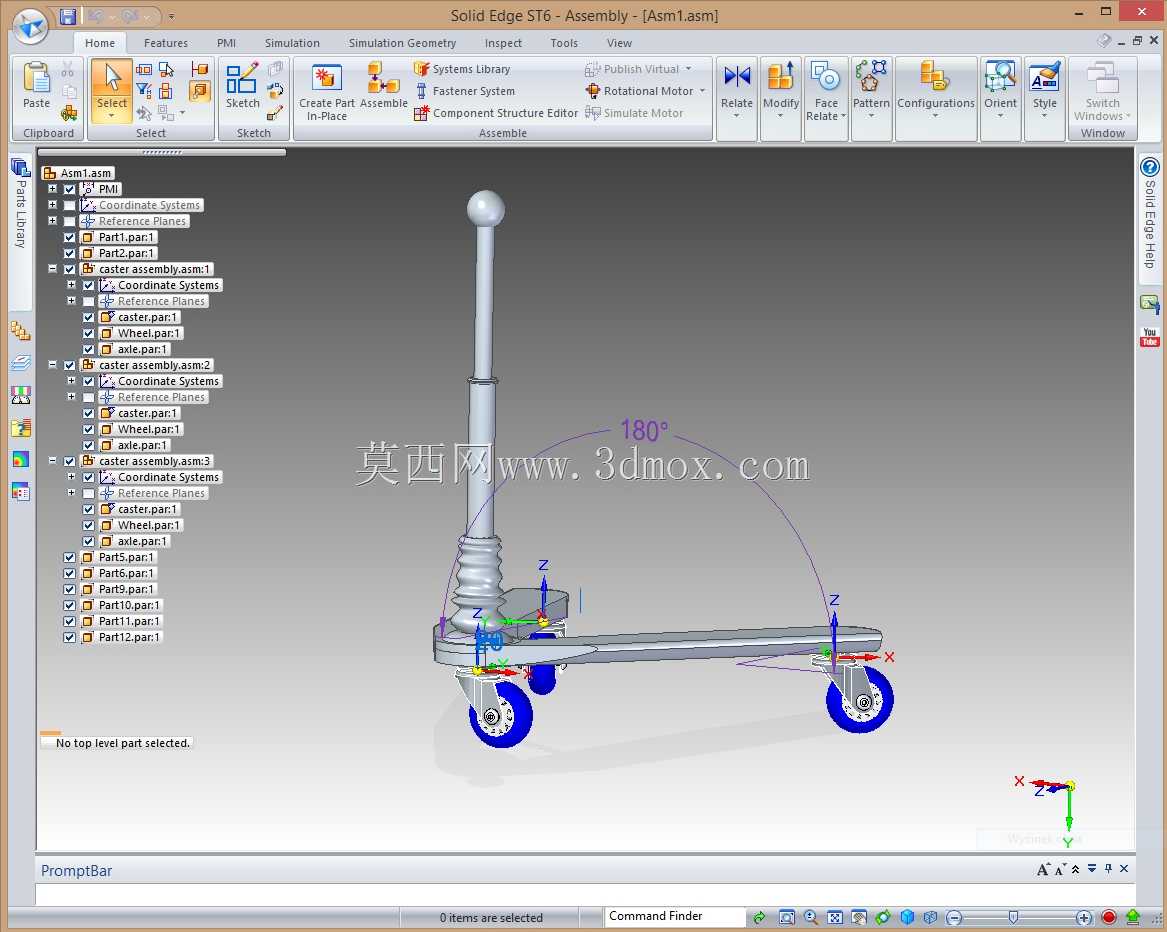Click the Command Finder search field
Image resolution: width=1167 pixels, height=932 pixels.
coord(674,916)
